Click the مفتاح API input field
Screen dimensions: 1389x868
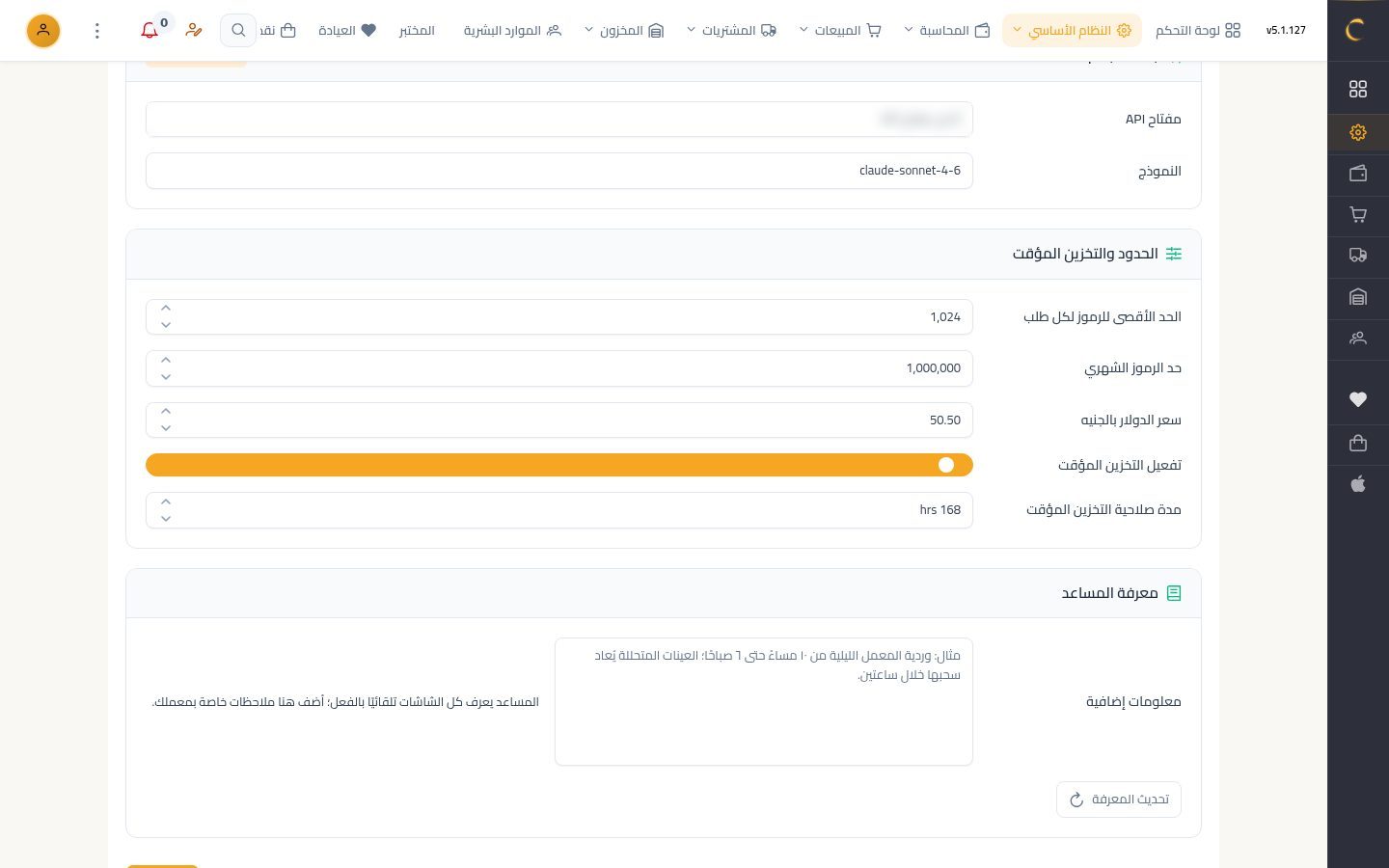pos(559,120)
